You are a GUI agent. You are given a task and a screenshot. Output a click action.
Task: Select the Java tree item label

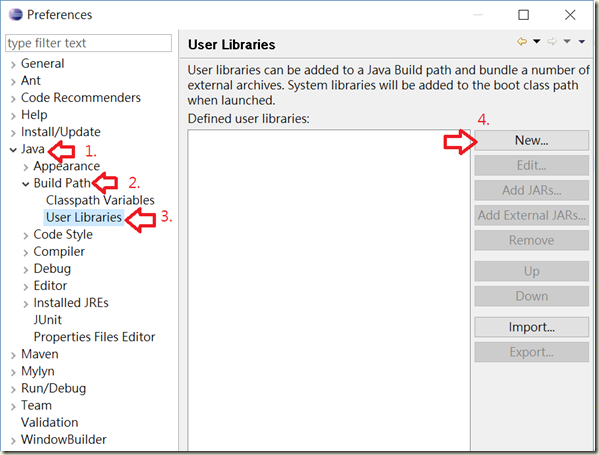click(x=32, y=149)
